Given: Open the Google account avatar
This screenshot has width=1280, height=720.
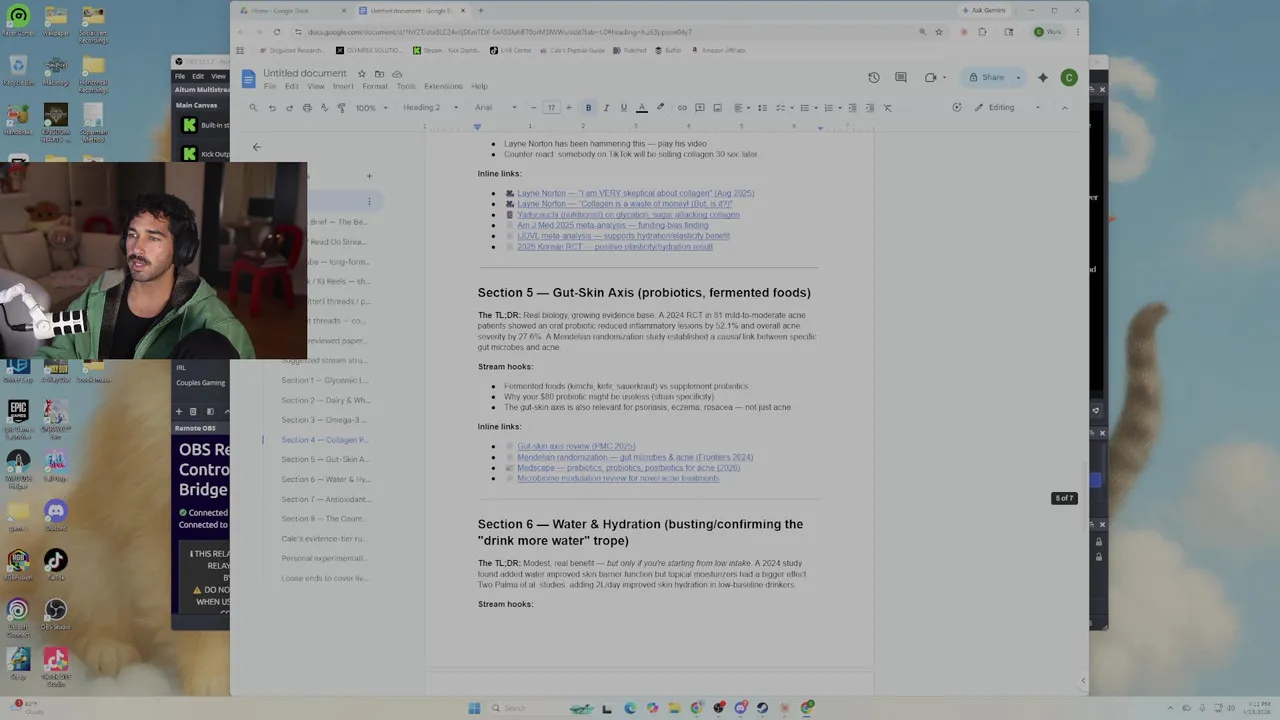Looking at the screenshot, I should (1069, 78).
